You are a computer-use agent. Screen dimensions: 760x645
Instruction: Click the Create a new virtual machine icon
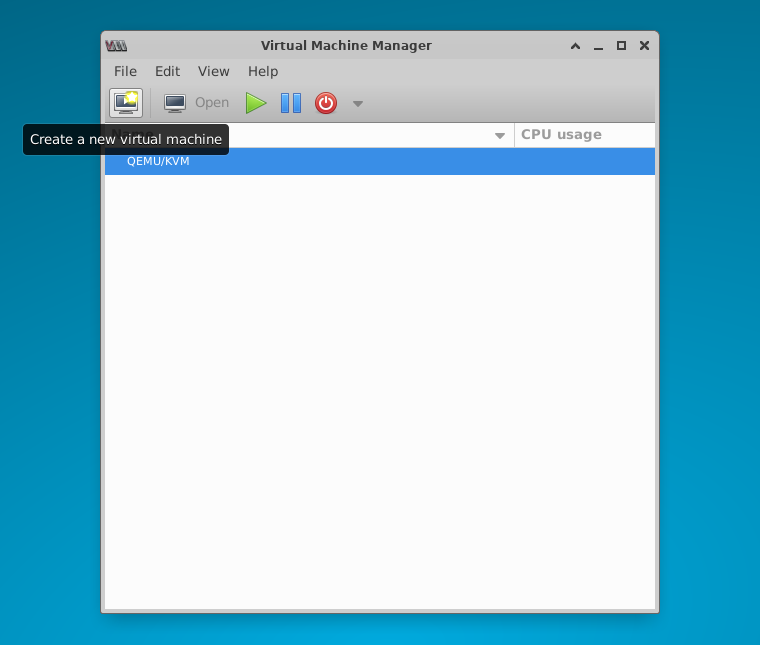(x=126, y=103)
